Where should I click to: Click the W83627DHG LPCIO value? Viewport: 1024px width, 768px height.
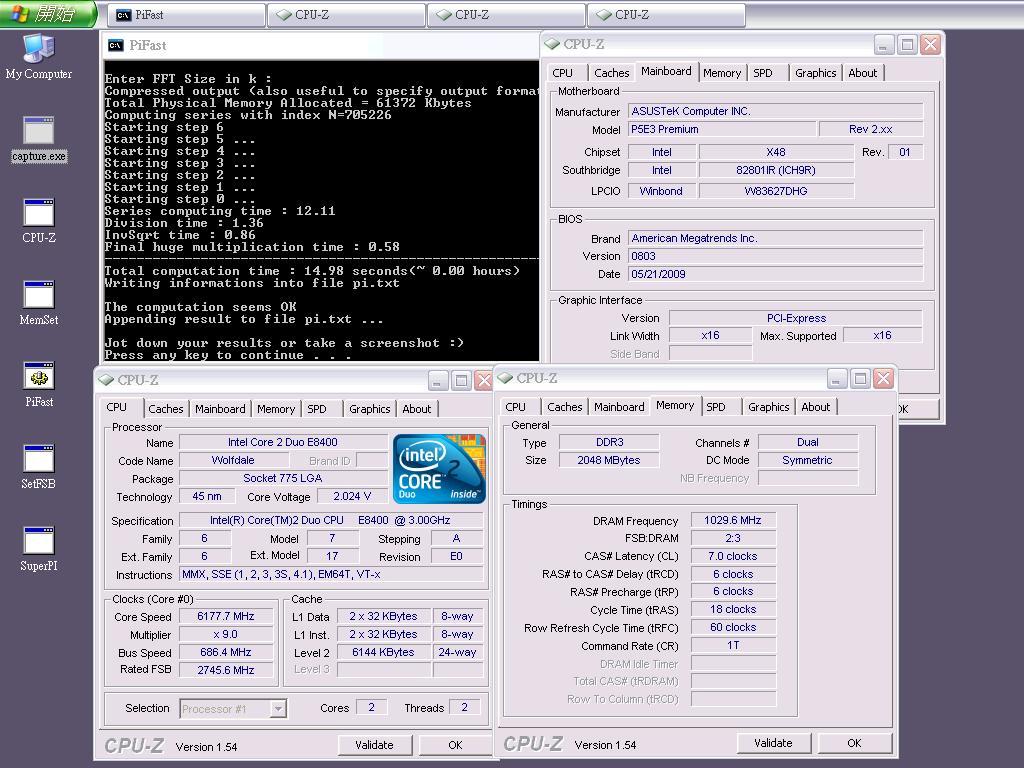pos(776,191)
